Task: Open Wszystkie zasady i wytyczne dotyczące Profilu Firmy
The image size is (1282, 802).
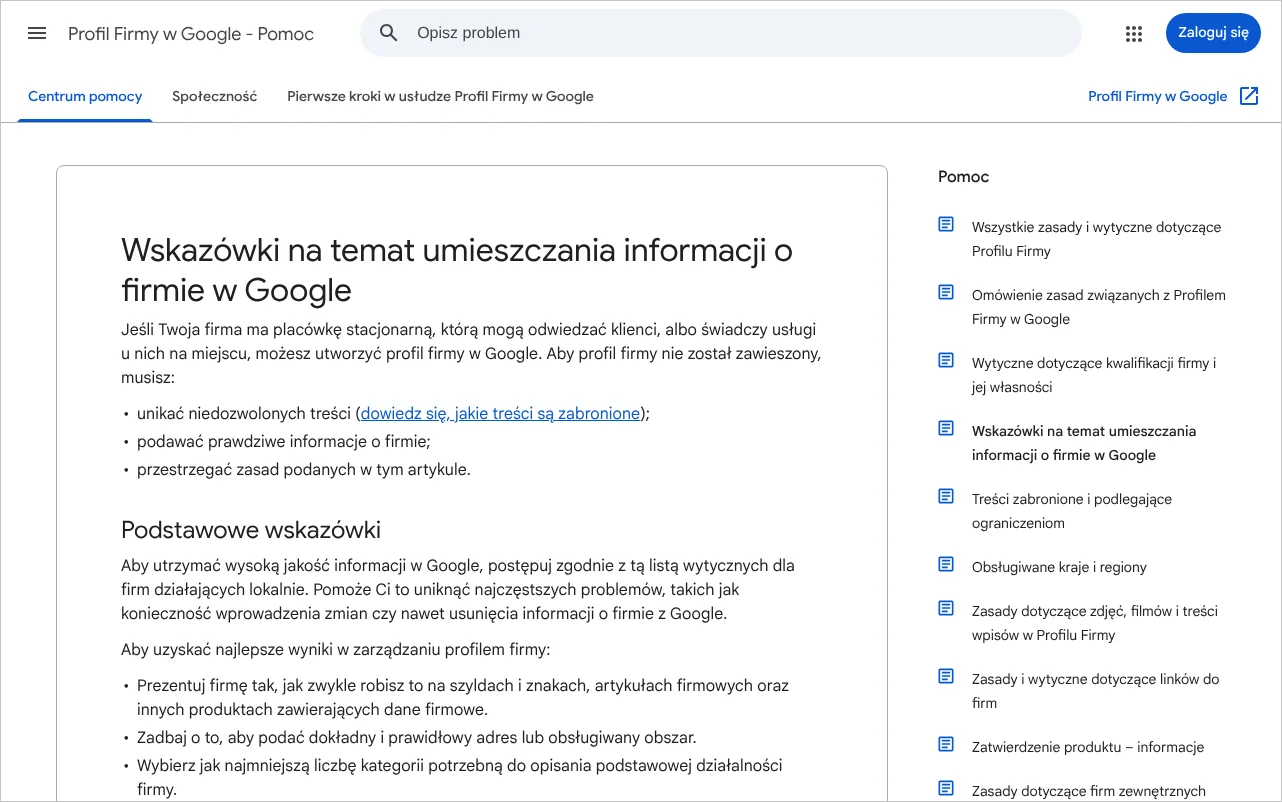Action: click(1096, 239)
